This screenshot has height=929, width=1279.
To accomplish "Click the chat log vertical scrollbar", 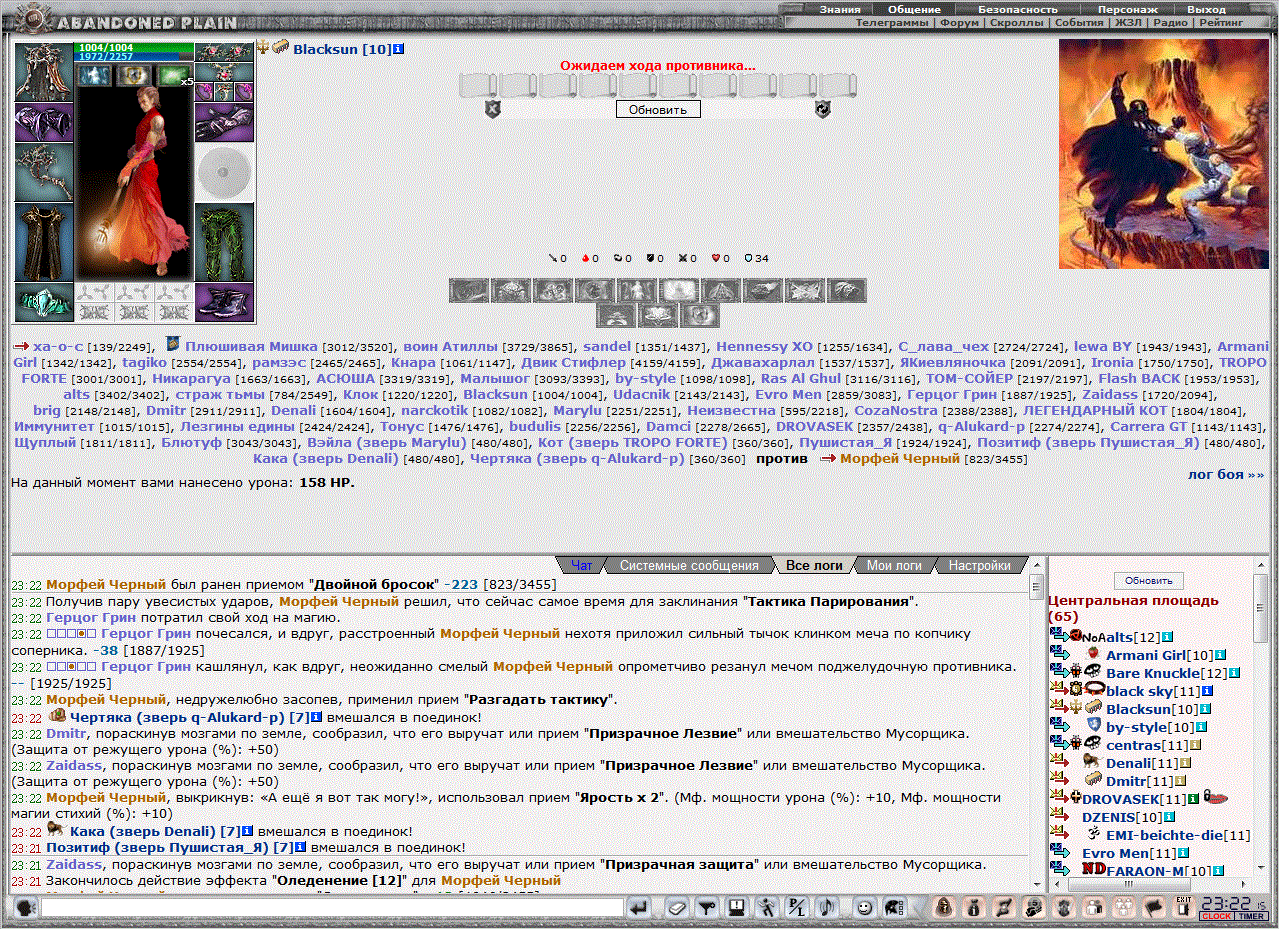I will pyautogui.click(x=1036, y=725).
